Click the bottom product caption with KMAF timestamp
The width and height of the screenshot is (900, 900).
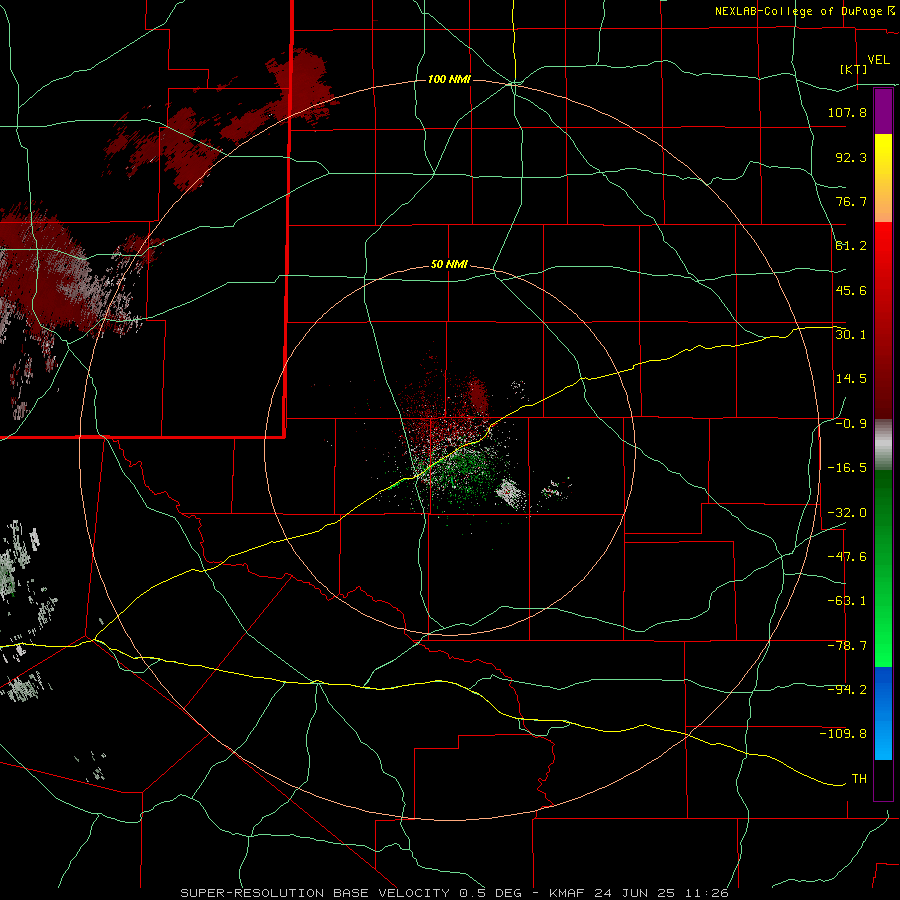click(x=455, y=893)
